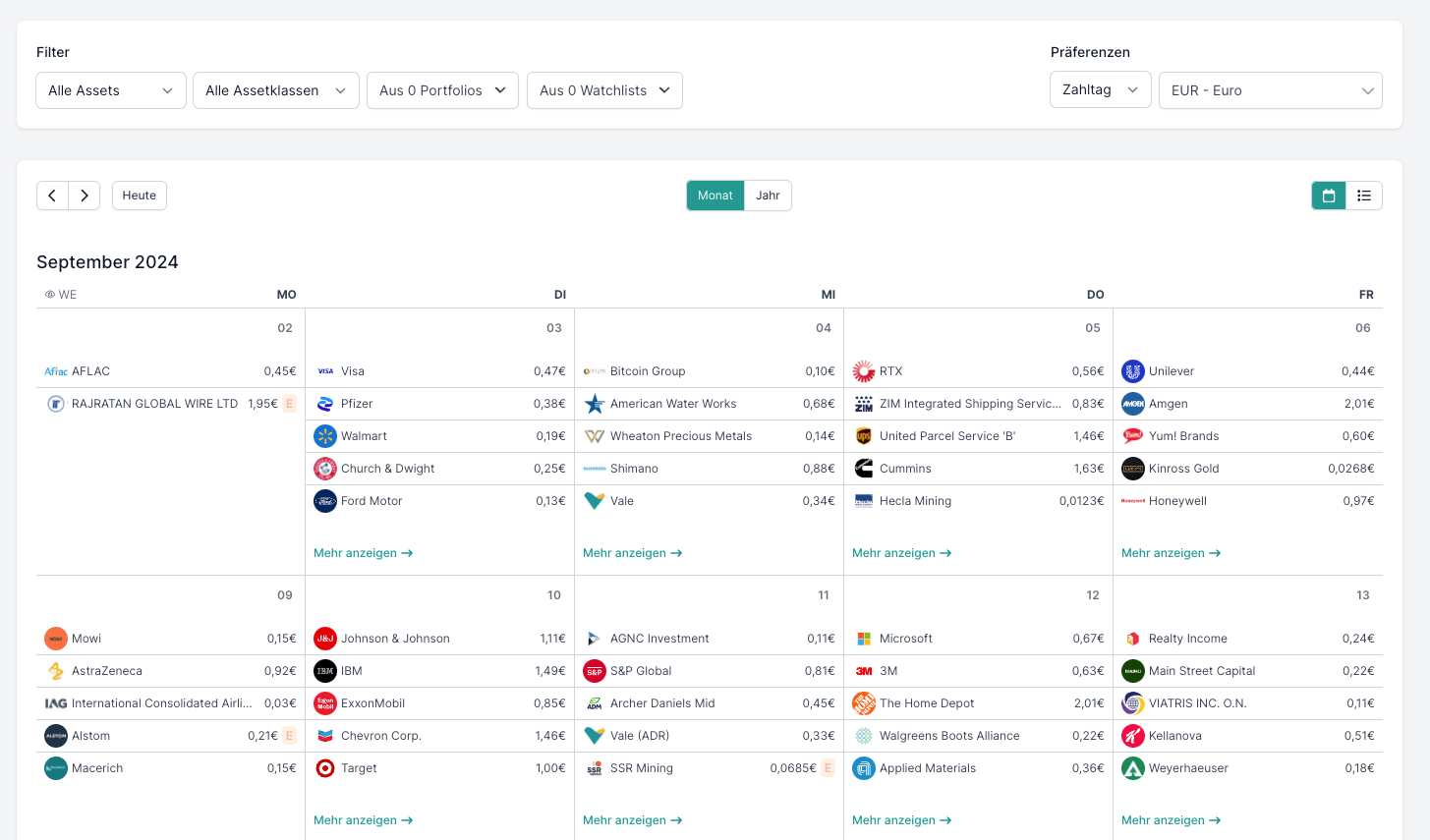Open the EUR - Euro currency dropdown

[x=1271, y=90]
